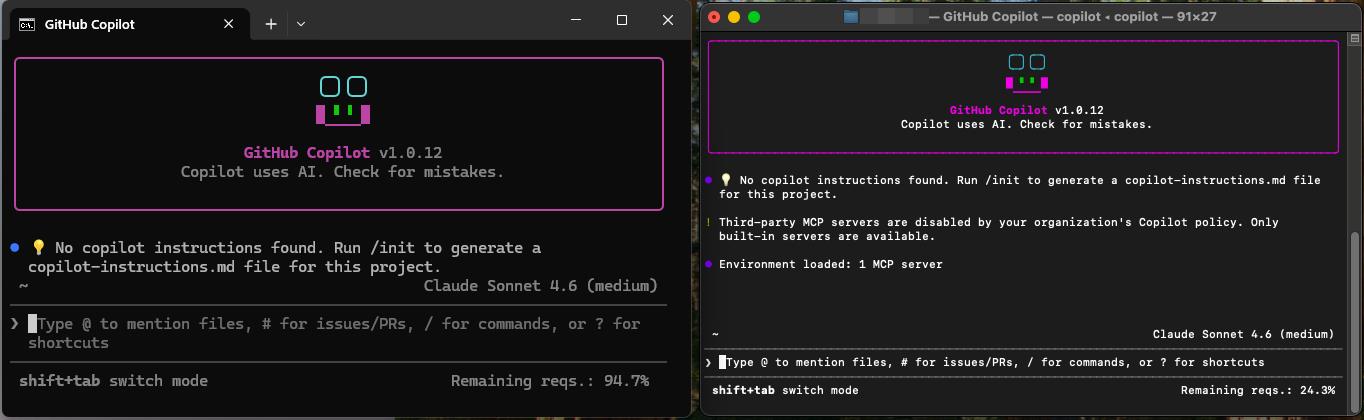Viewport: 1364px width, 420px height.
Task: Maximize the Windows Terminal window
Action: tap(621, 20)
